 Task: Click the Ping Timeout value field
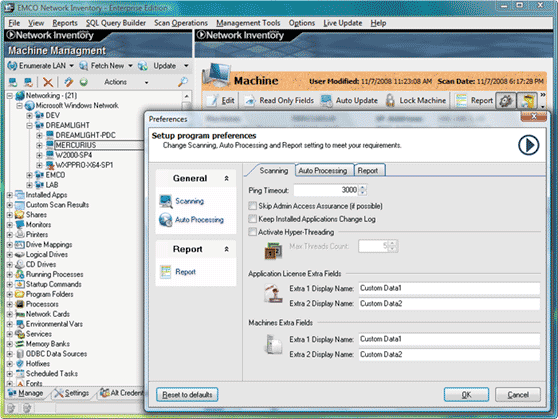click(326, 190)
